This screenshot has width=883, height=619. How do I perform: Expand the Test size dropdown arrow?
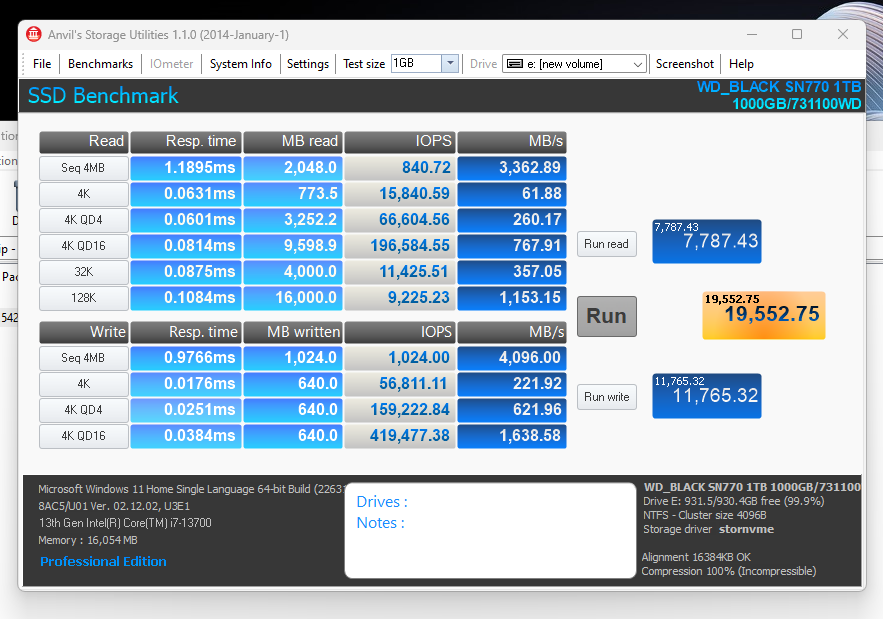click(450, 63)
